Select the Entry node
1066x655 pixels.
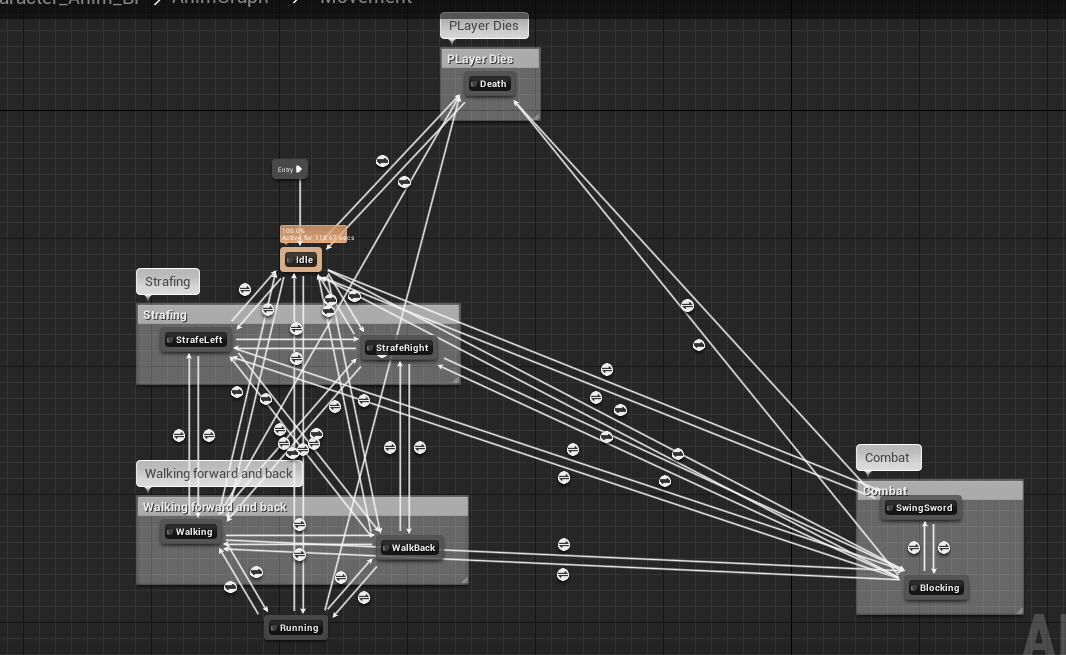pyautogui.click(x=290, y=169)
